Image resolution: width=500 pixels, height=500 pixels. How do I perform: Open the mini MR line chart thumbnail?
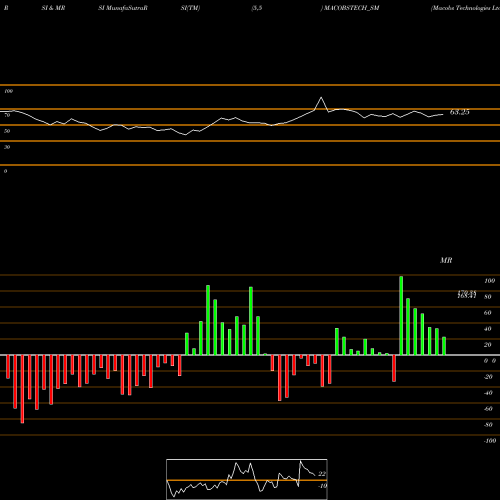pos(247,479)
